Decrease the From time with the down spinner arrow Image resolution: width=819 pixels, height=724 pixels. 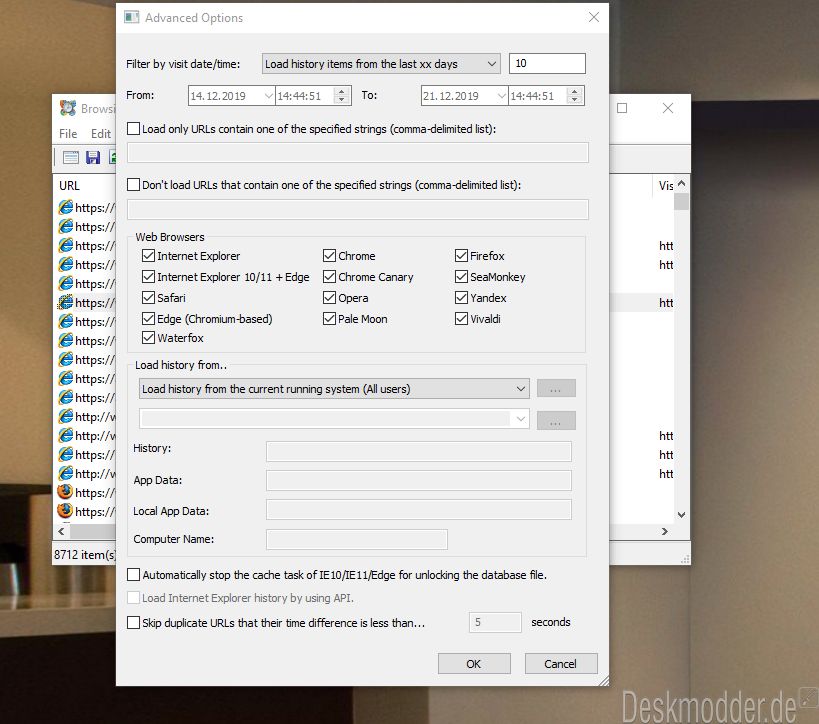(x=342, y=100)
